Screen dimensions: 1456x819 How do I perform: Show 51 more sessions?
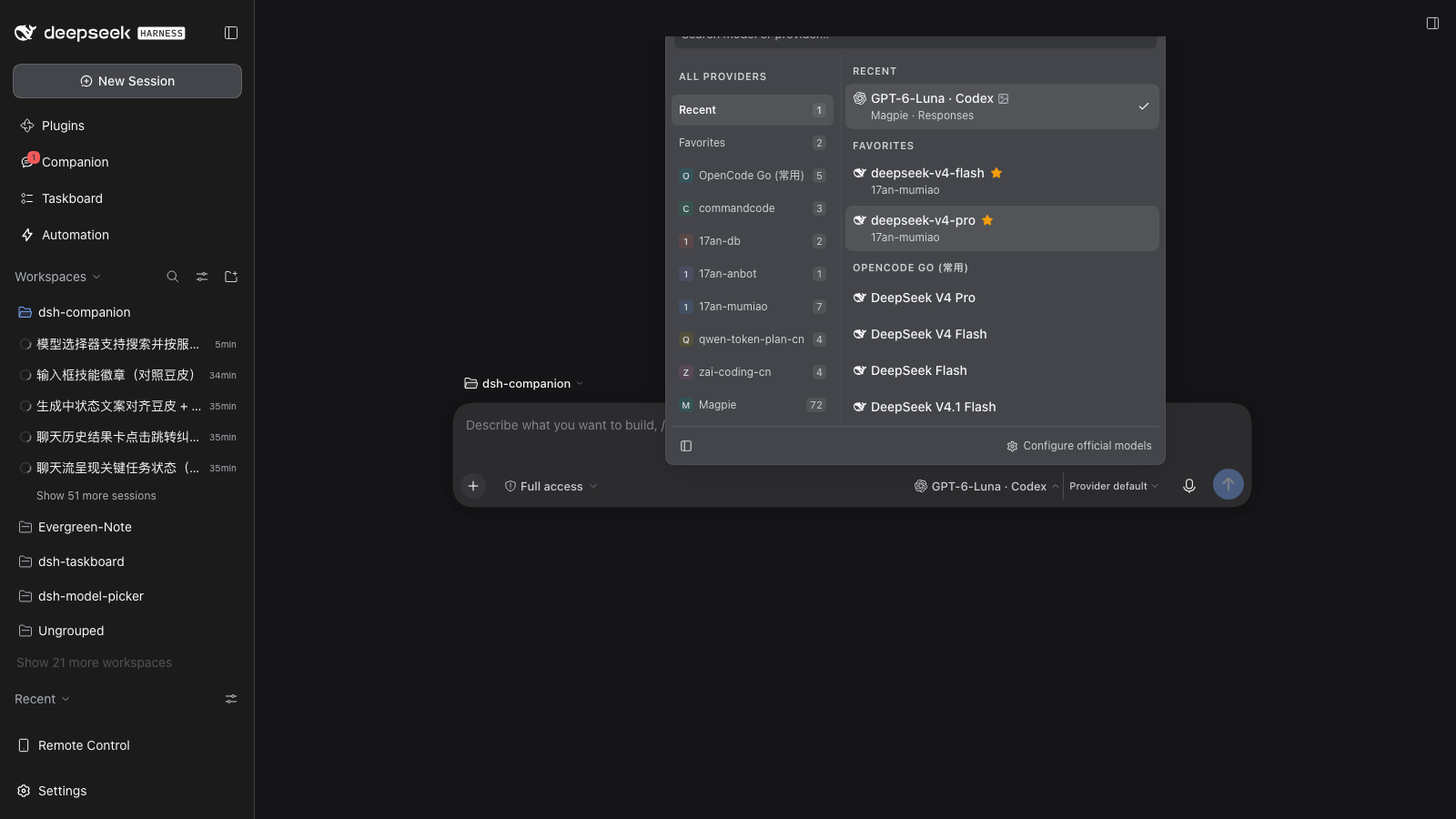[x=96, y=496]
